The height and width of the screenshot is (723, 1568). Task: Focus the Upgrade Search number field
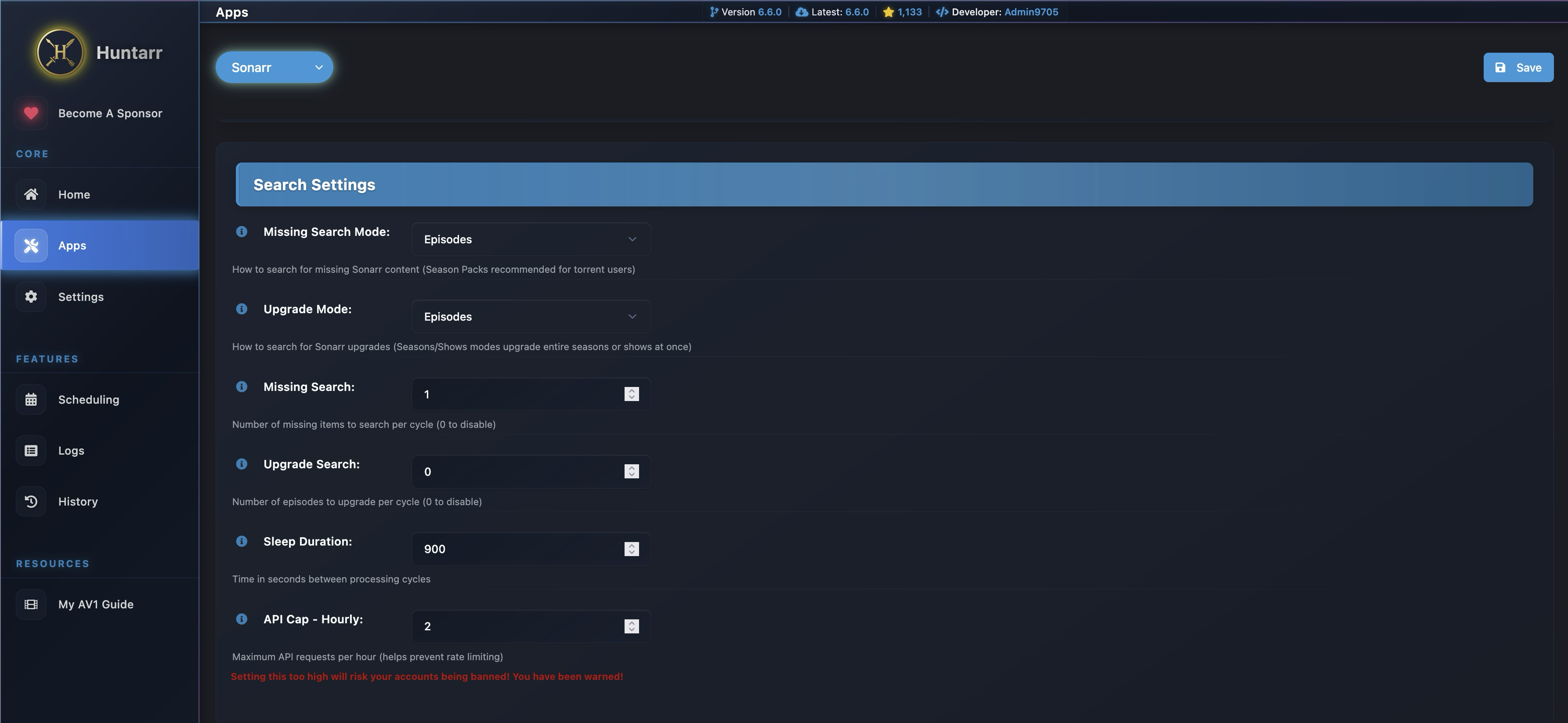click(531, 471)
